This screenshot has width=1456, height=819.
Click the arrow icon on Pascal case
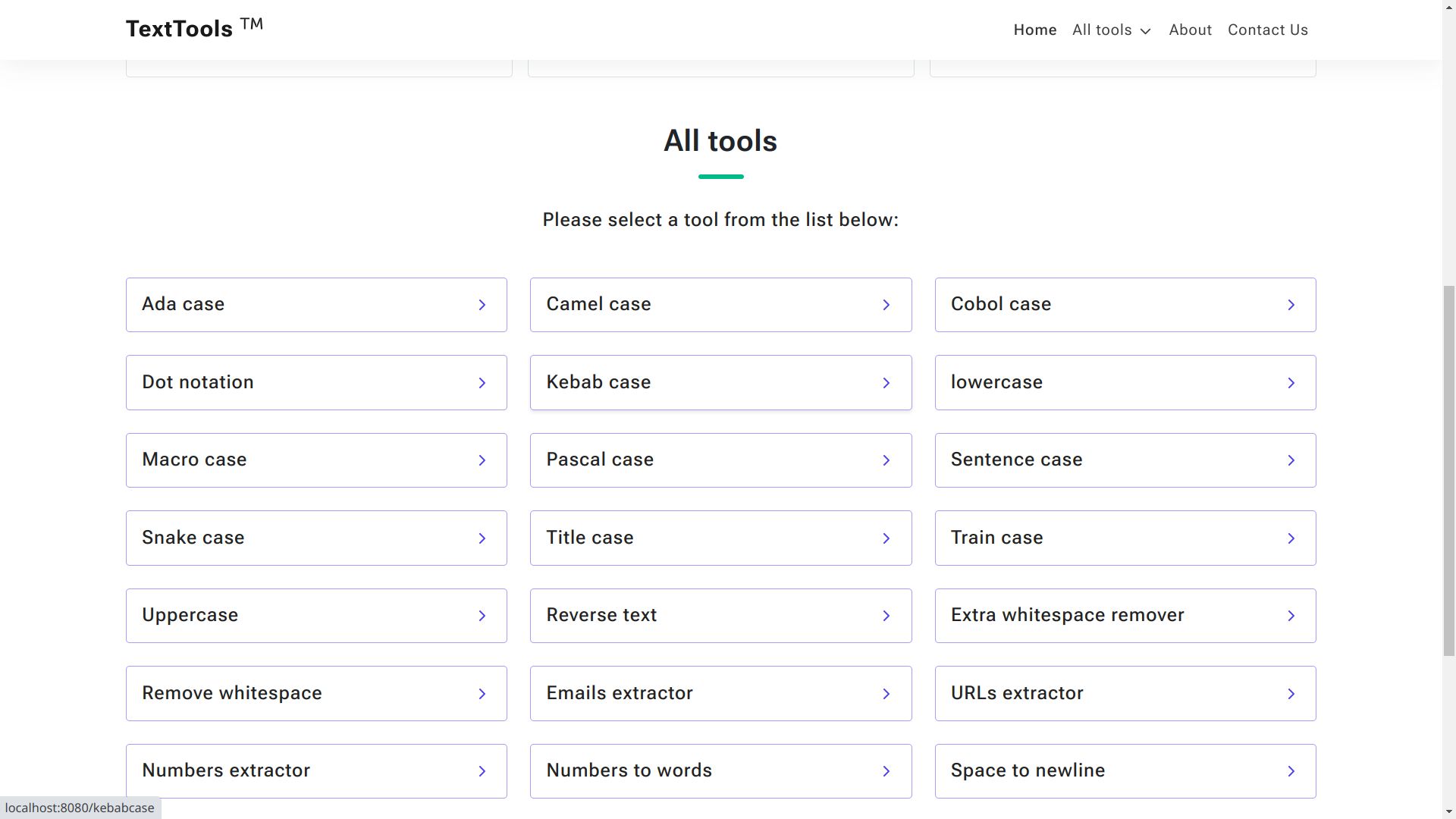coord(886,460)
